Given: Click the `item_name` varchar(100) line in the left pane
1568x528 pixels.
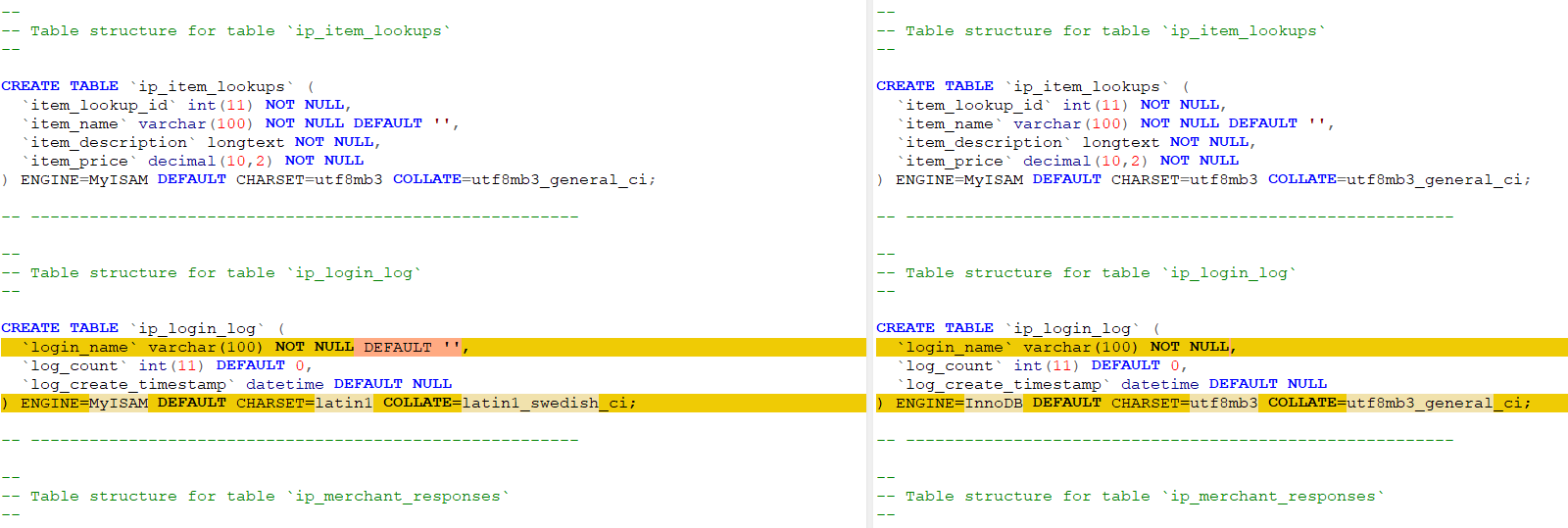Looking at the screenshot, I should pos(241,123).
